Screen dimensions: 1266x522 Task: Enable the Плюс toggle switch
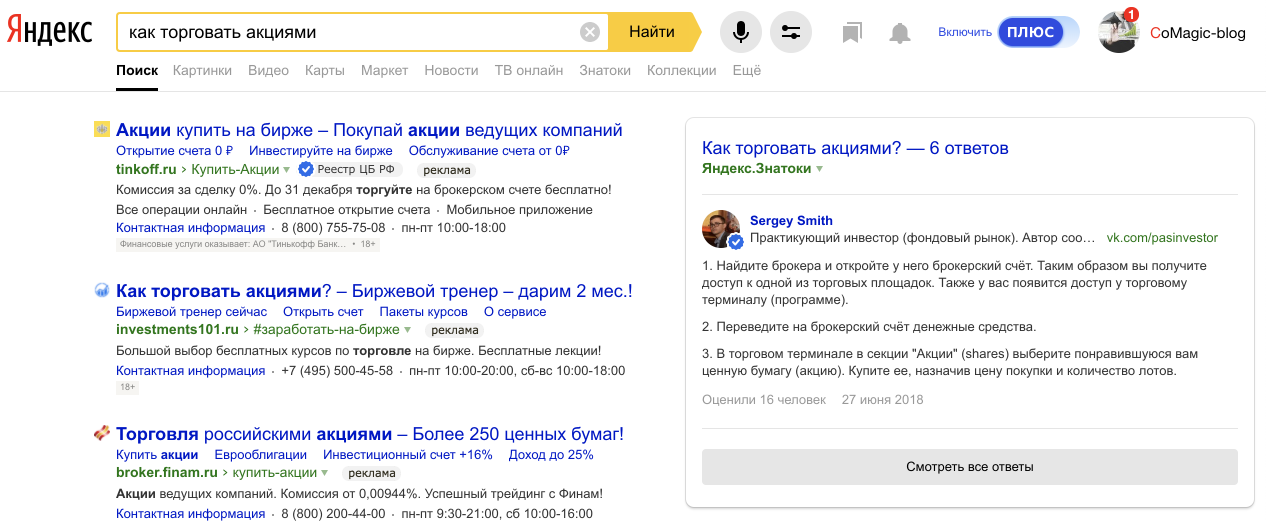(1038, 32)
